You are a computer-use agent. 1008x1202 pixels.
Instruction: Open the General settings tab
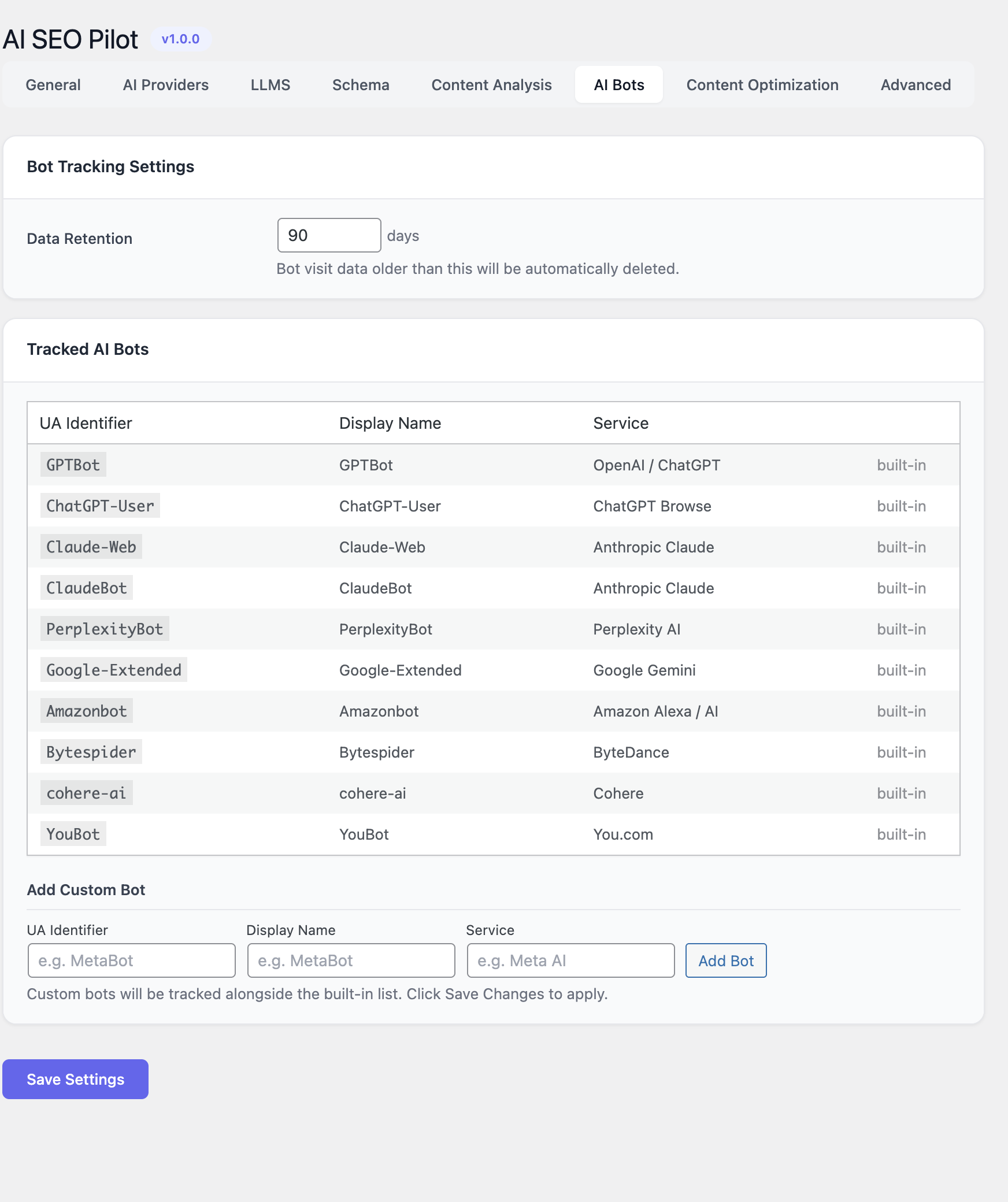pos(53,85)
